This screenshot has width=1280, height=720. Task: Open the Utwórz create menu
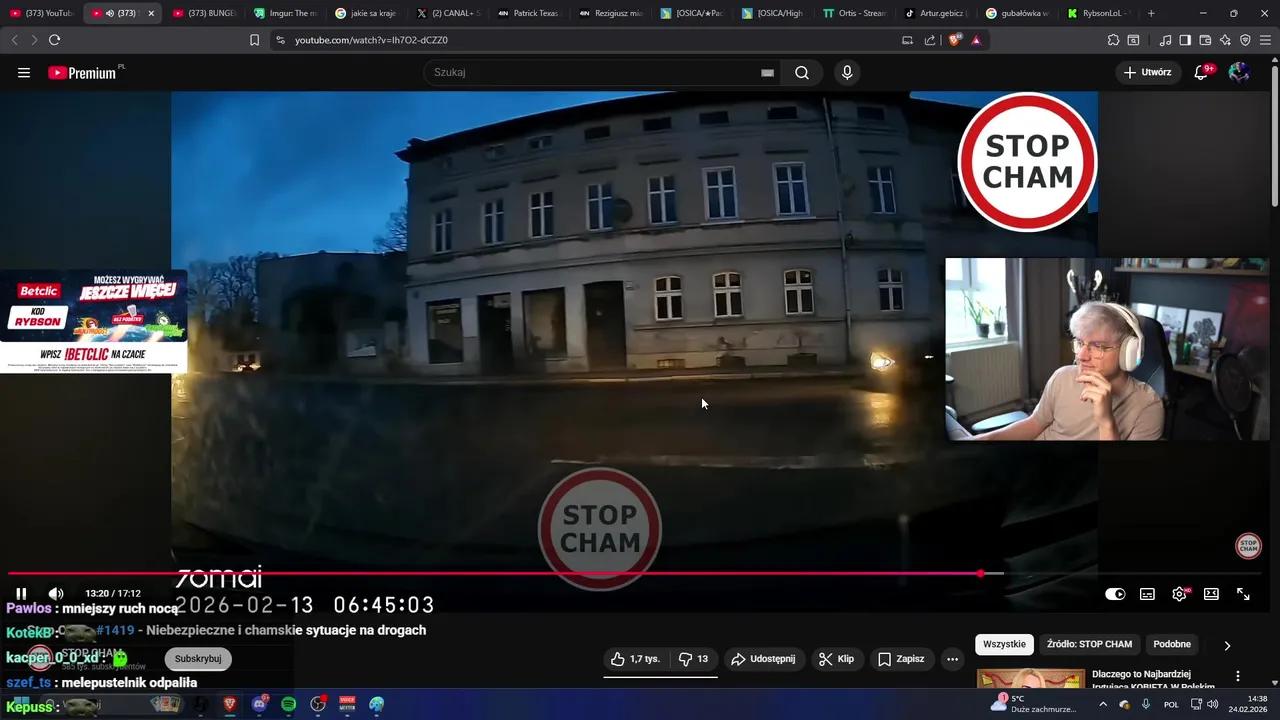1147,72
